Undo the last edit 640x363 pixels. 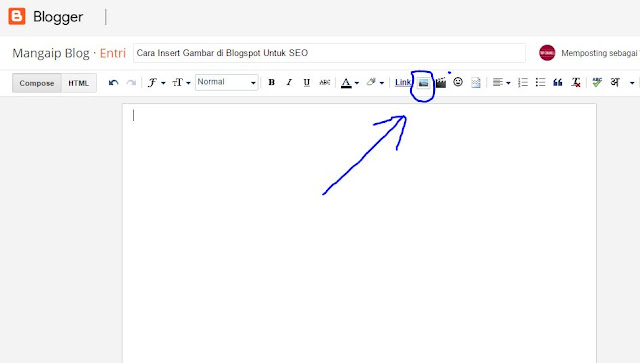click(x=113, y=83)
